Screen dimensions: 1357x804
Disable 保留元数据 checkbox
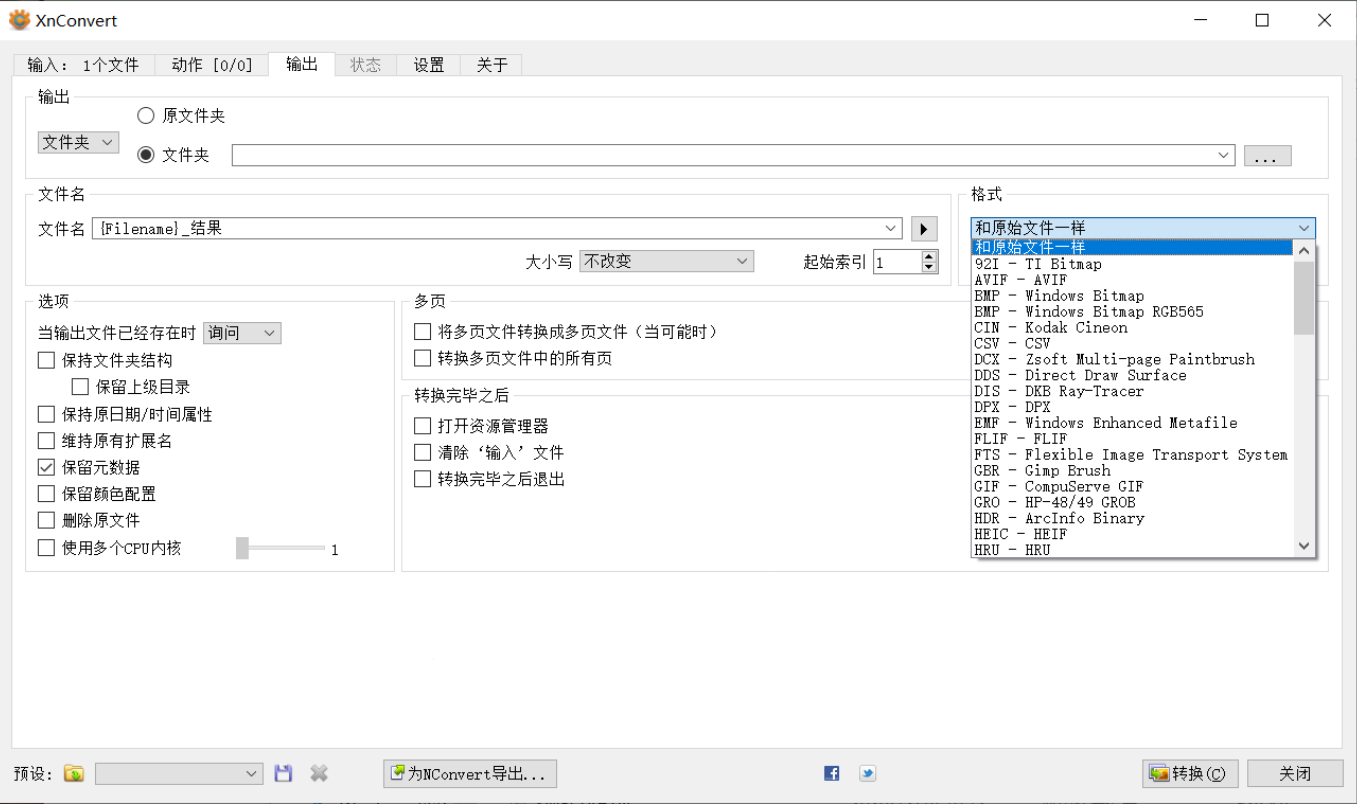point(45,466)
